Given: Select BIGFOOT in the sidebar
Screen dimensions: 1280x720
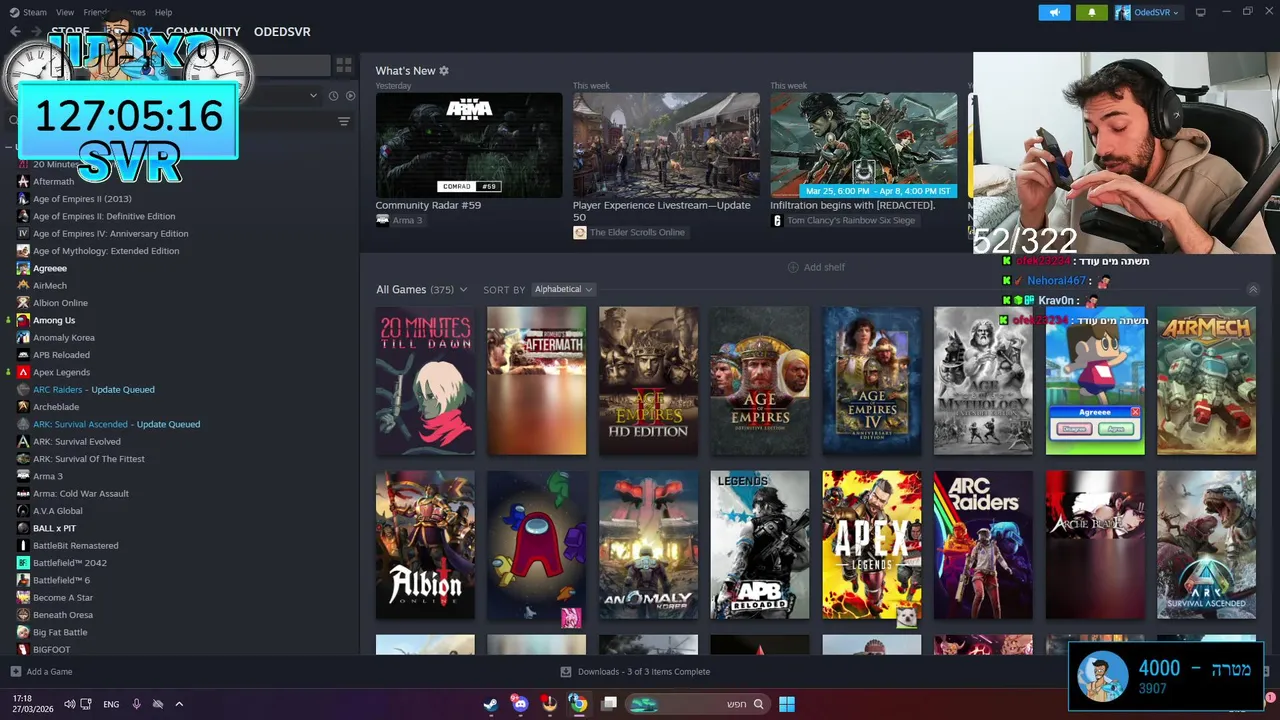Looking at the screenshot, I should pos(52,649).
